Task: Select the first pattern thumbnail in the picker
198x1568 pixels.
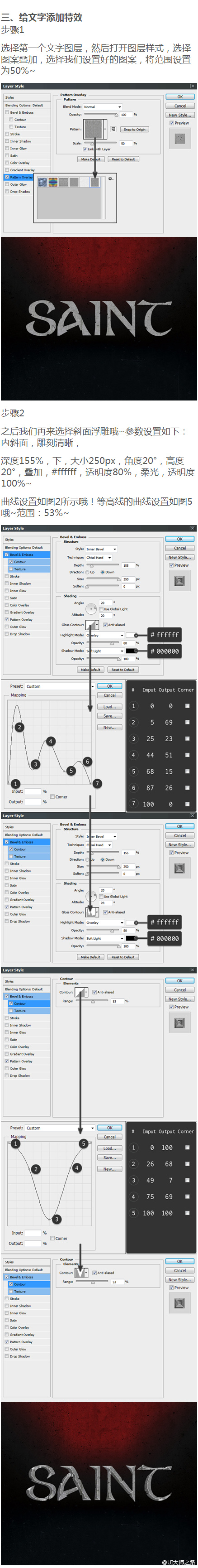Action: click(42, 182)
